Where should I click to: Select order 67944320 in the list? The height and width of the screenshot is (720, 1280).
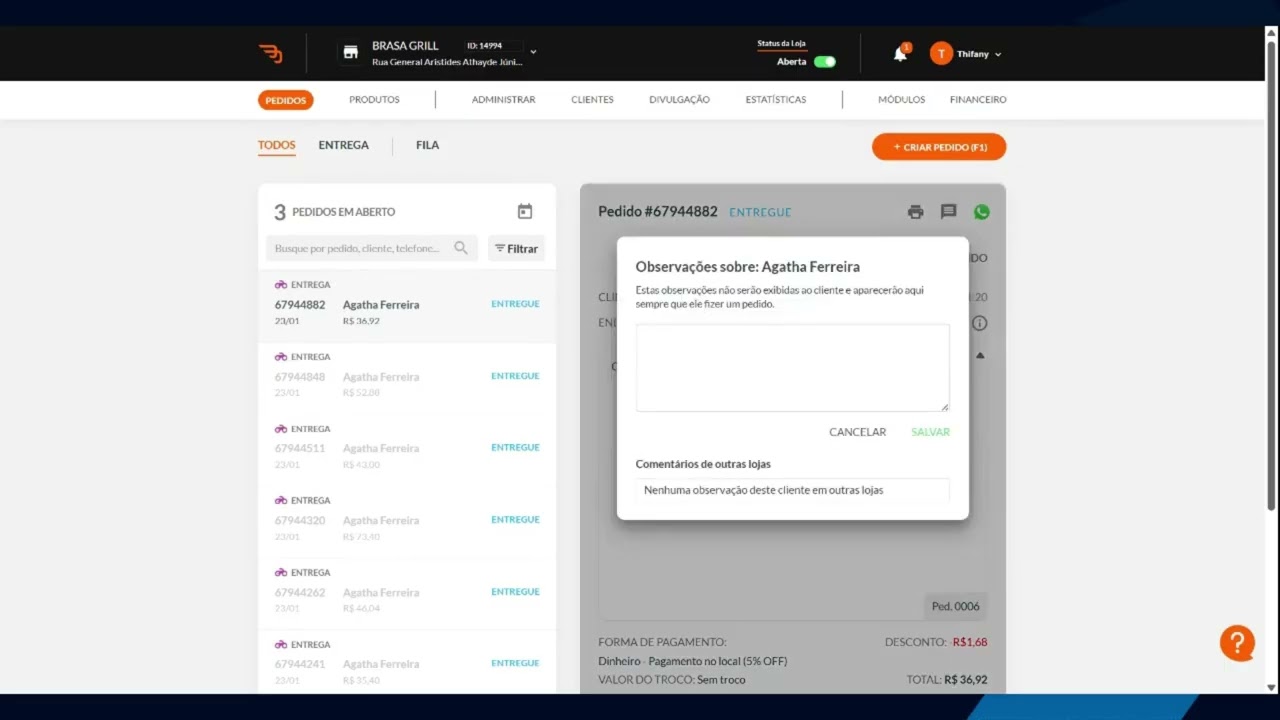coord(407,521)
